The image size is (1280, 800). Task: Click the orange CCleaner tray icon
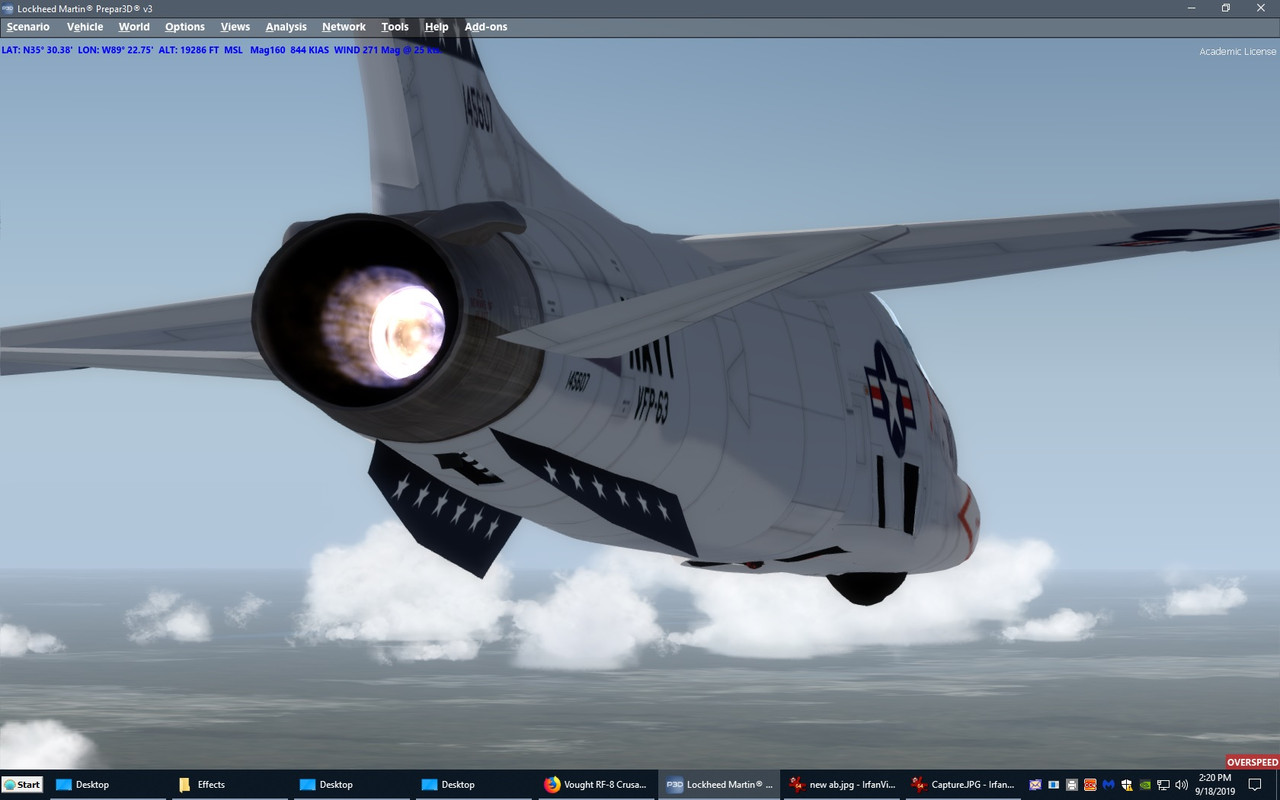point(1090,785)
